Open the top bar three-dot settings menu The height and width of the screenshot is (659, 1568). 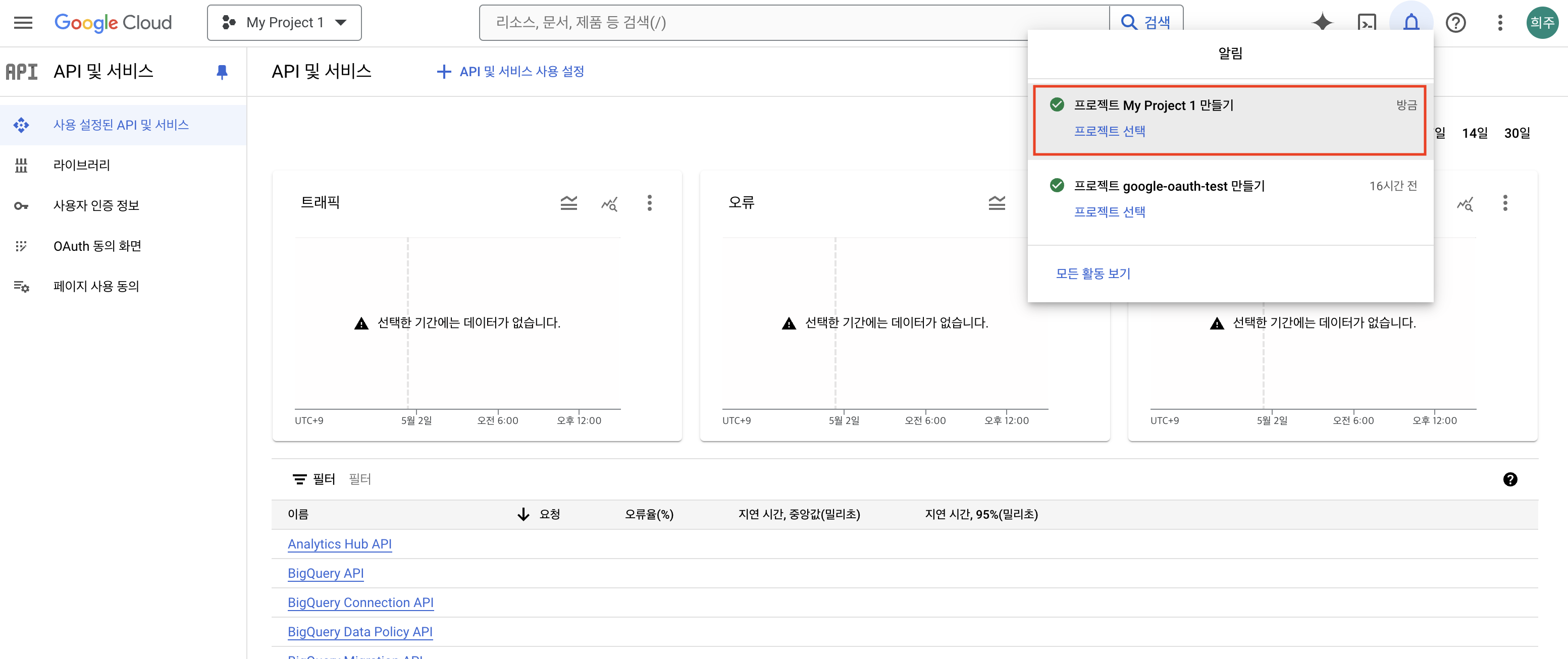tap(1500, 23)
